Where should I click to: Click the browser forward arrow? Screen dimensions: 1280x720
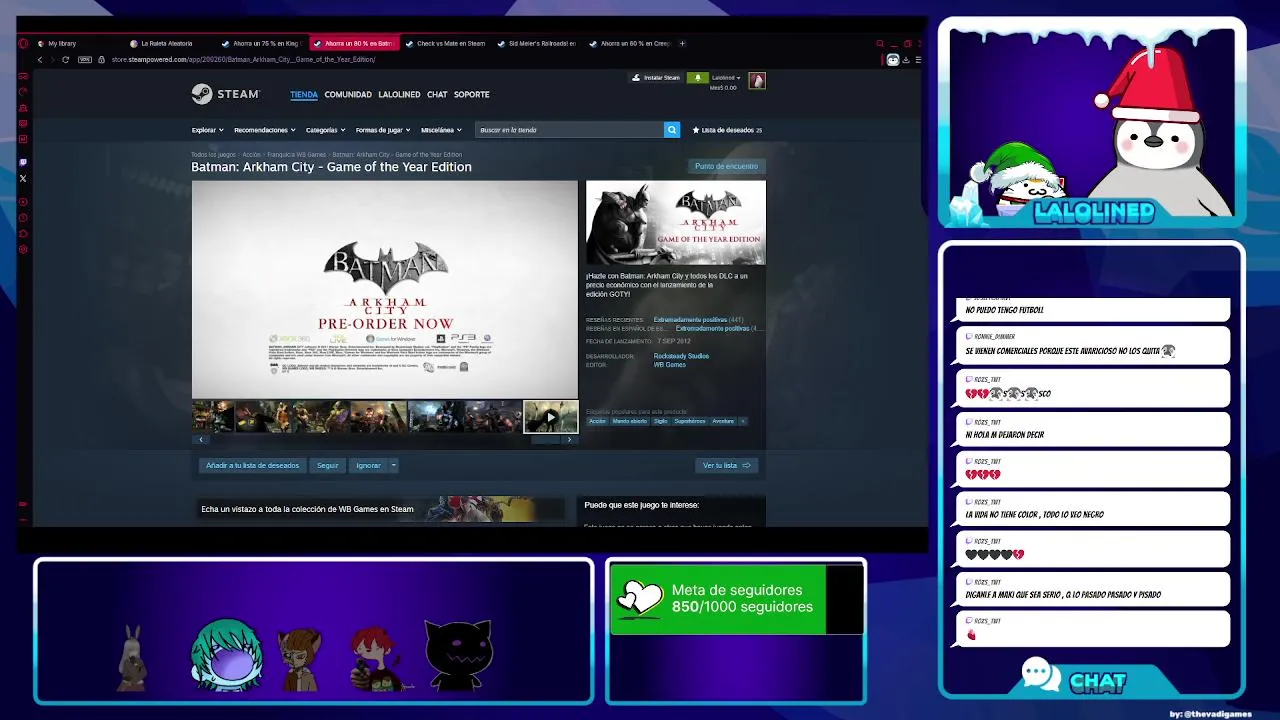(52, 59)
